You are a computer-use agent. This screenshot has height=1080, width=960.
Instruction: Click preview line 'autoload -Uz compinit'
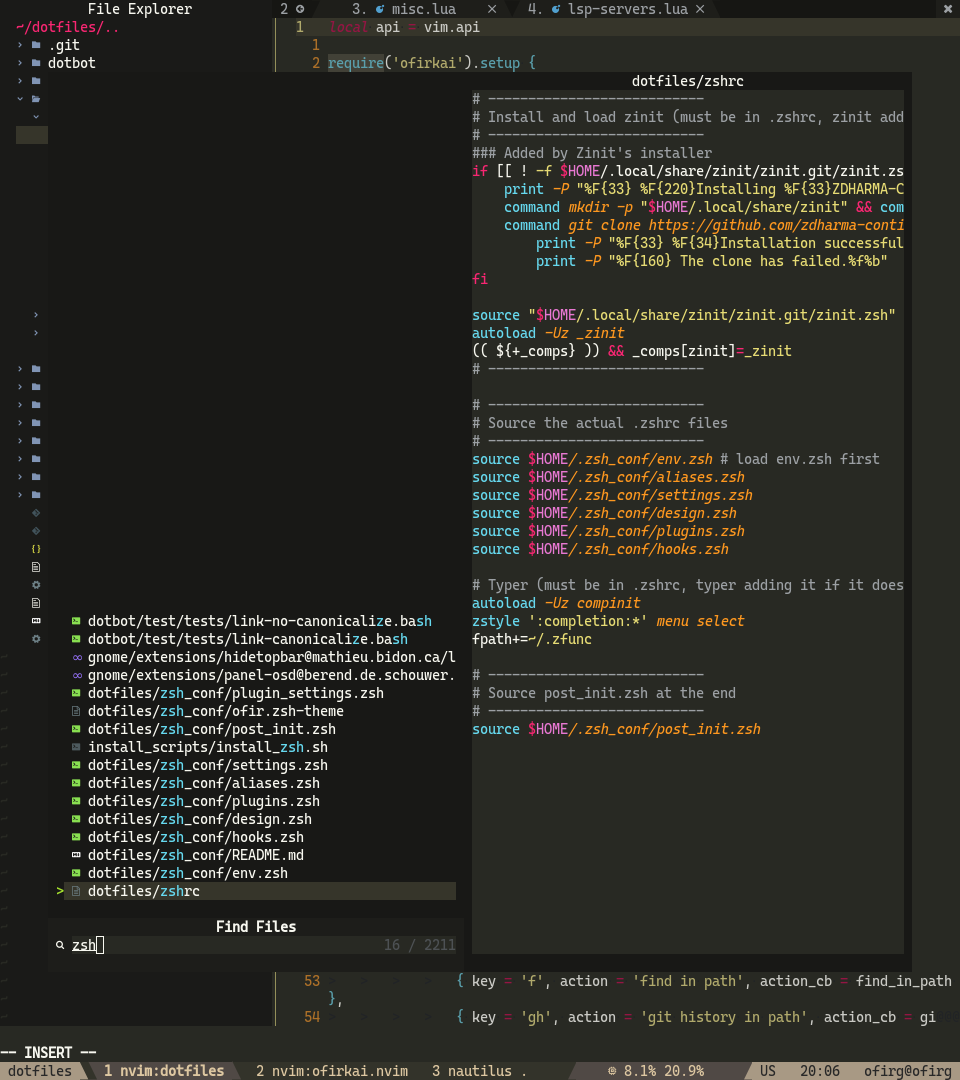(x=556, y=603)
